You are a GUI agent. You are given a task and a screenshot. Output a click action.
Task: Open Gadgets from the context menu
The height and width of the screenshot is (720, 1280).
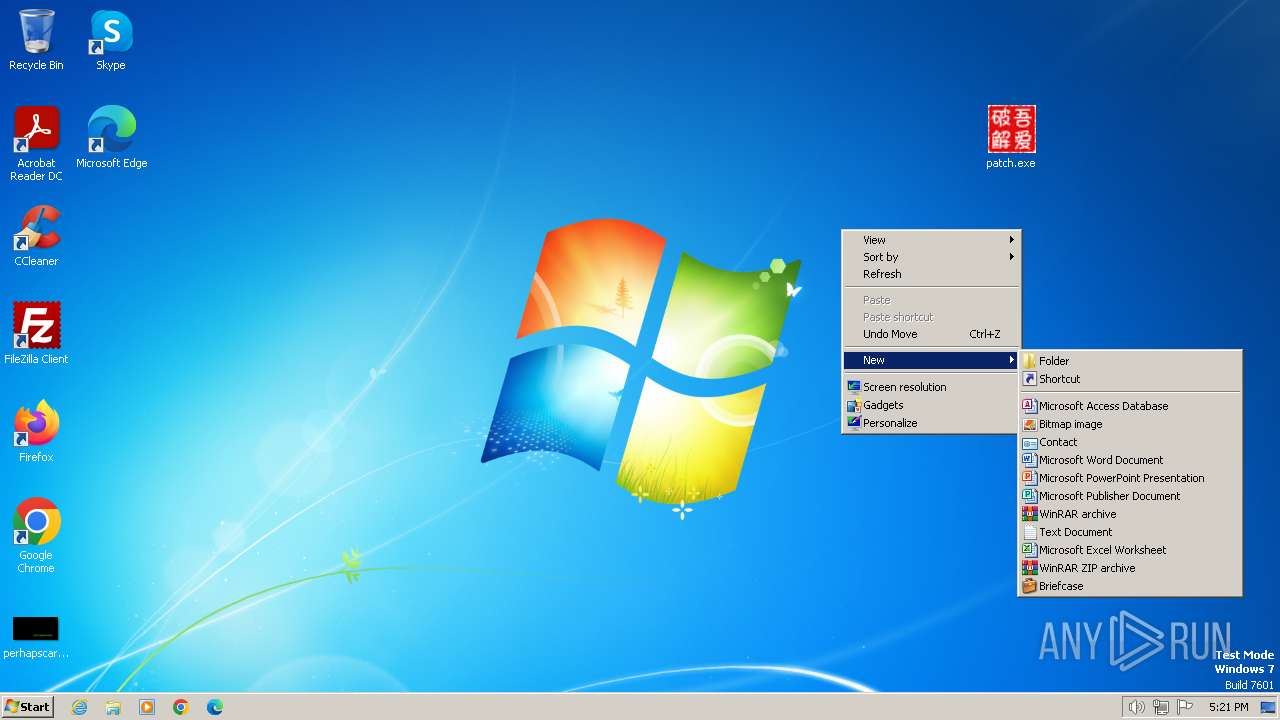(931, 405)
